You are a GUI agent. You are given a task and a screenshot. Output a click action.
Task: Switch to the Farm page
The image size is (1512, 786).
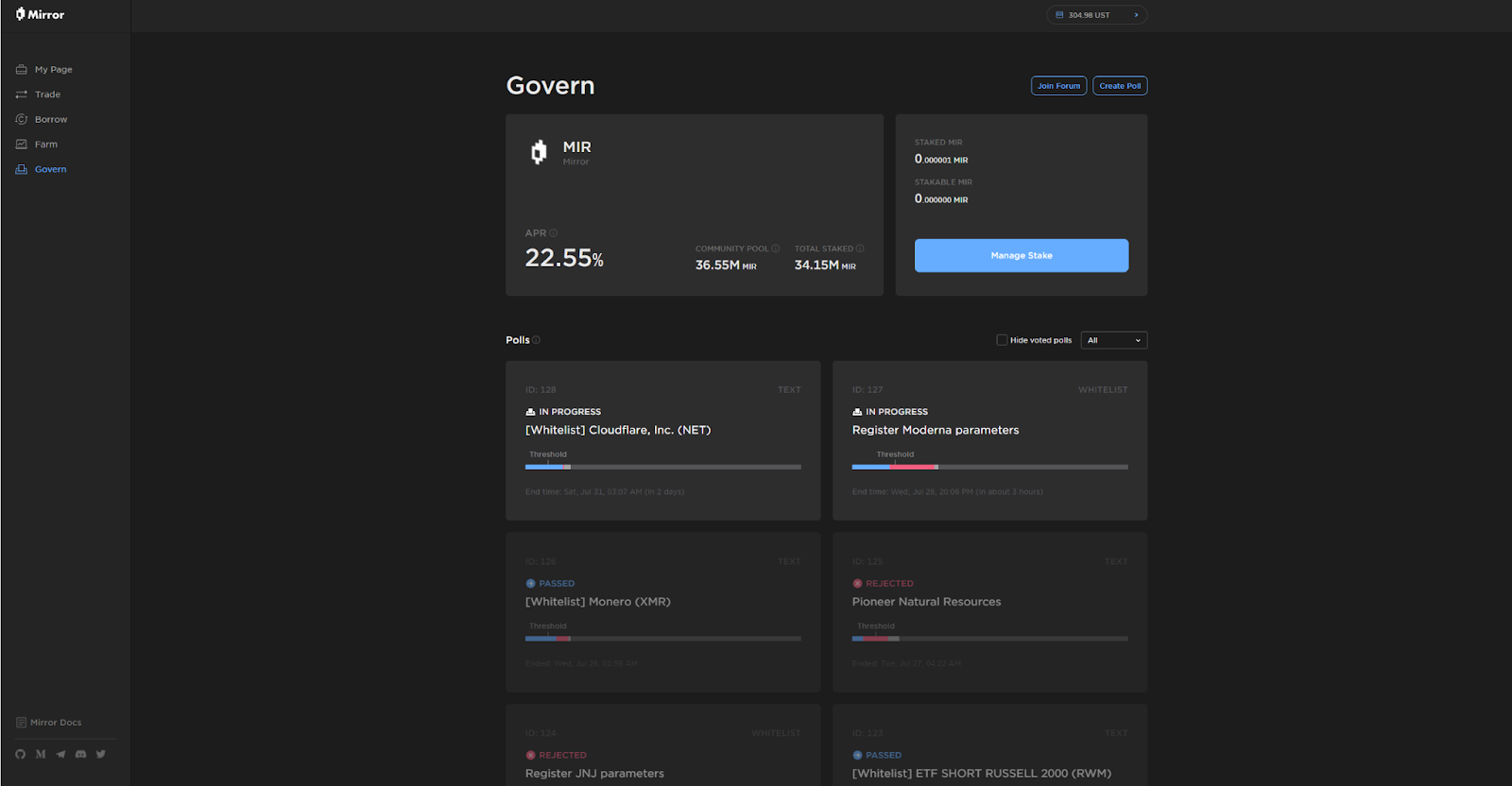[46, 145]
